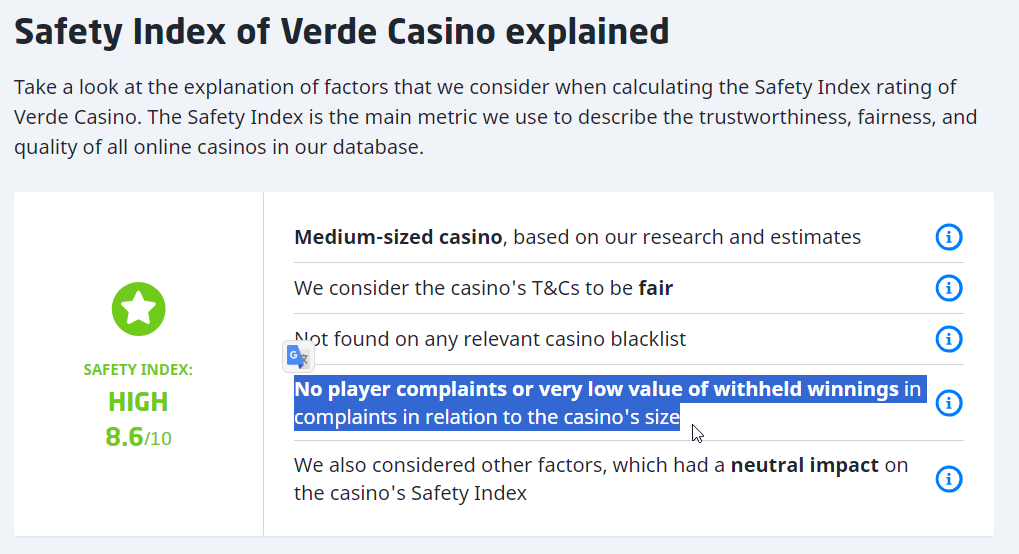Click the green "HIGH" rating text
Screen dimensions: 1019x554
138,402
